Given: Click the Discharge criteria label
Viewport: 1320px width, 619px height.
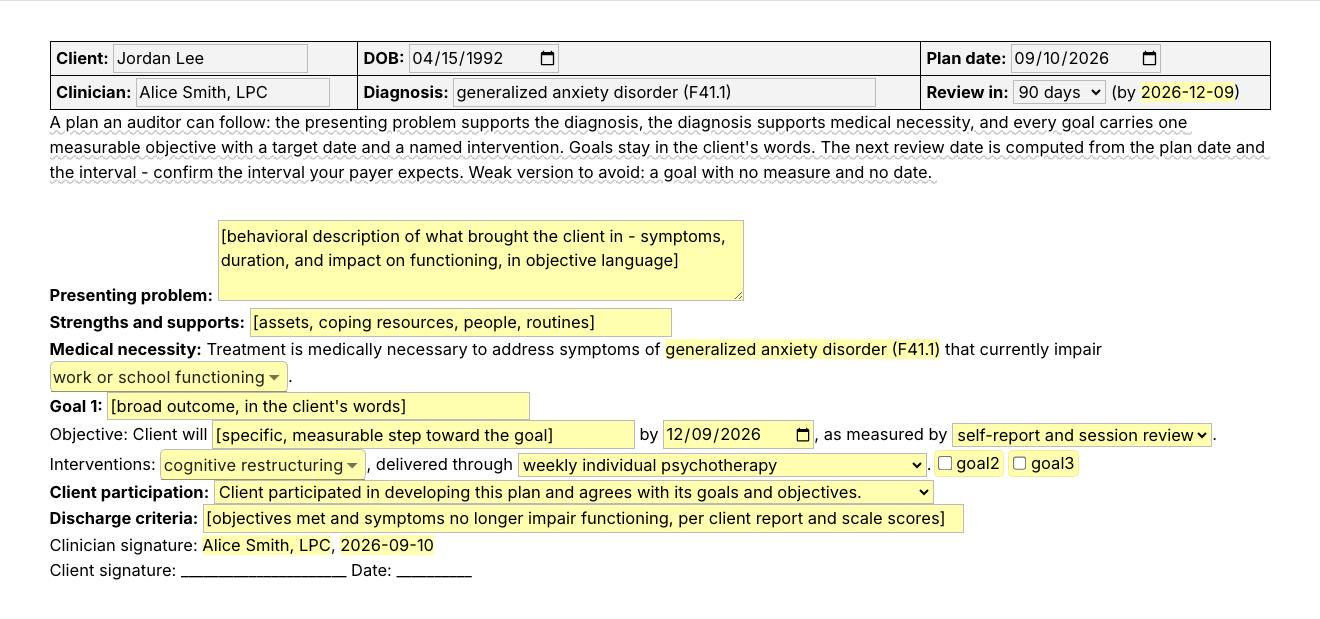Looking at the screenshot, I should pos(124,518).
